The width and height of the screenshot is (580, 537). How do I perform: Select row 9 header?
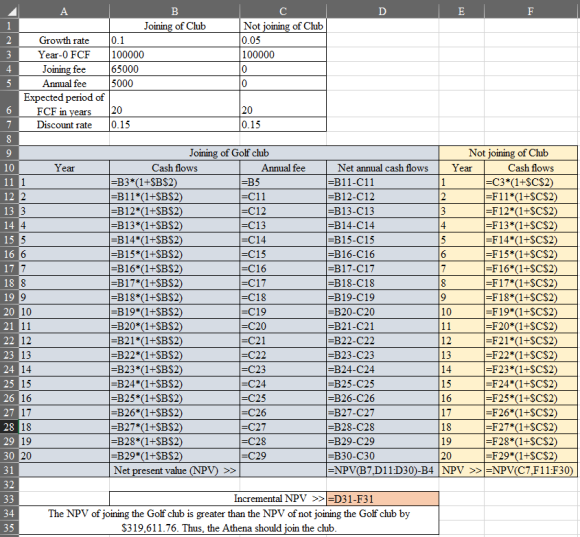pyautogui.click(x=9, y=153)
